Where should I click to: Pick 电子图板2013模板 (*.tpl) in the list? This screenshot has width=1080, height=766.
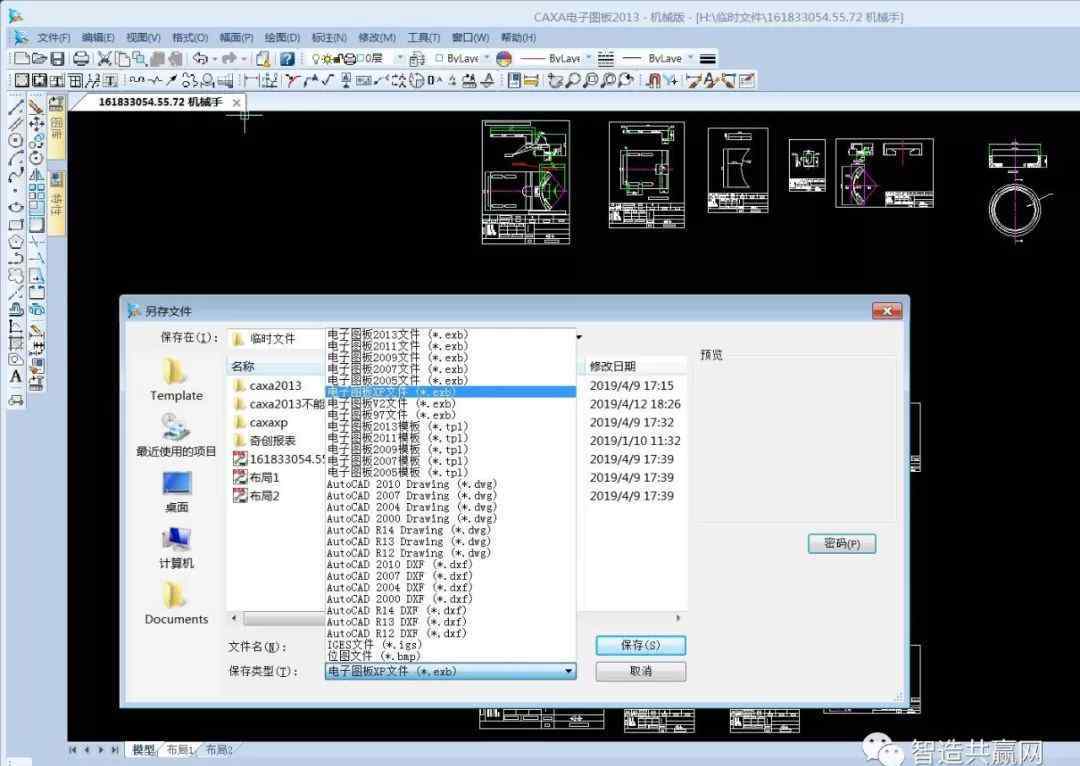[x=450, y=426]
